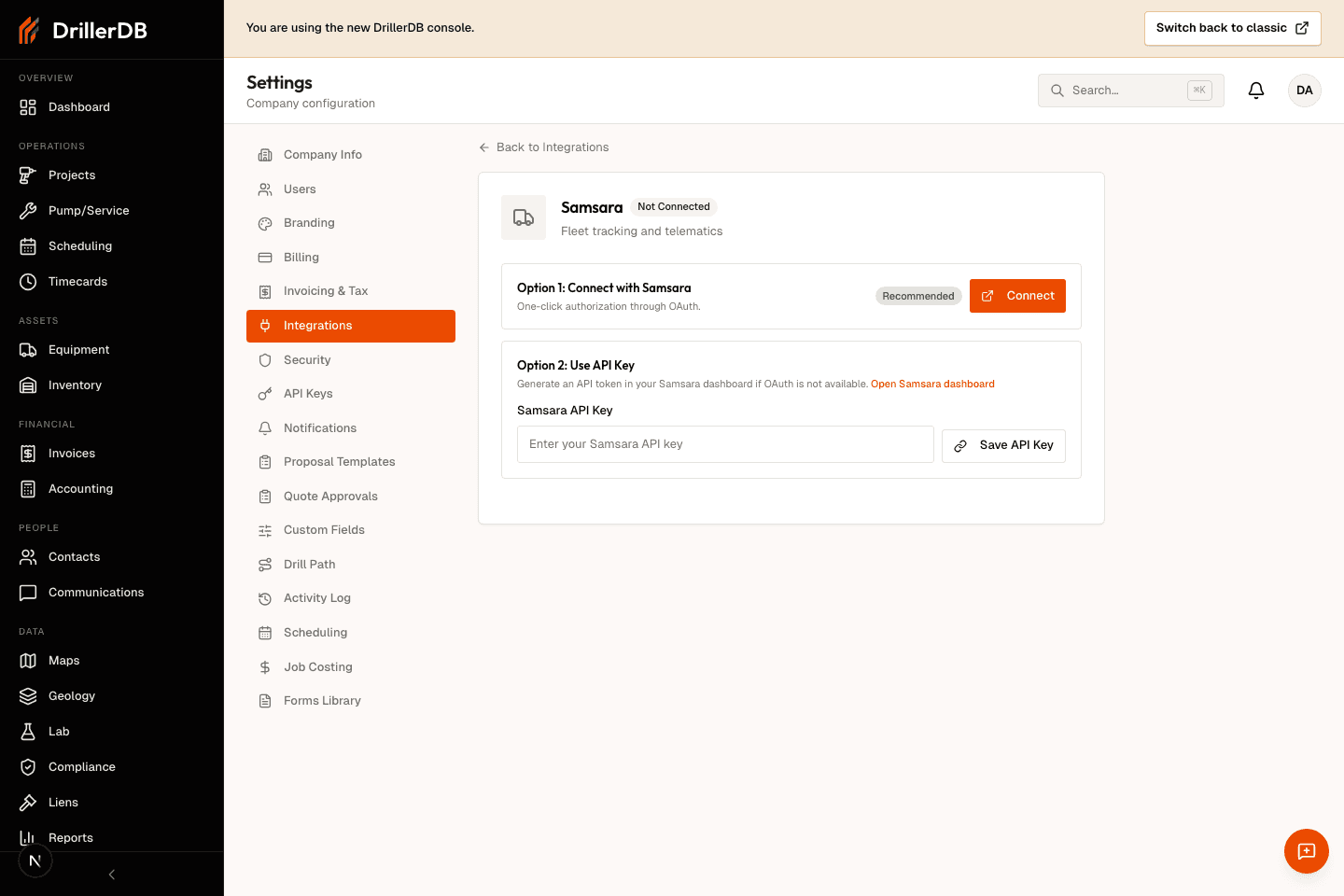This screenshot has width=1344, height=896.
Task: Go Back to Integrations
Action: [x=543, y=147]
